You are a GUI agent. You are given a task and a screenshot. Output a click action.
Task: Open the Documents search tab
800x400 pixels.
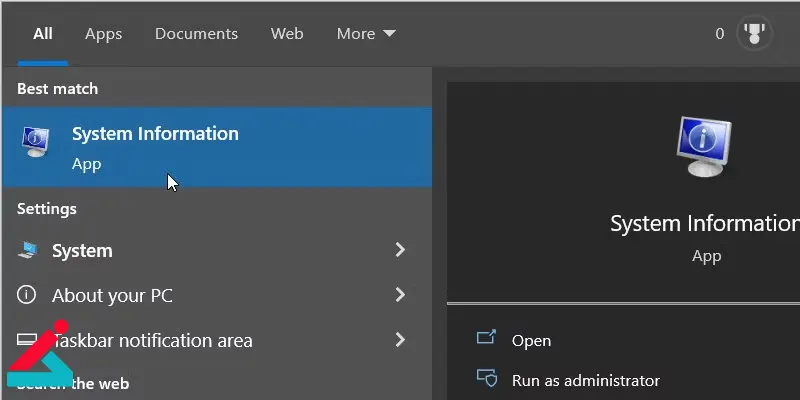tap(196, 34)
